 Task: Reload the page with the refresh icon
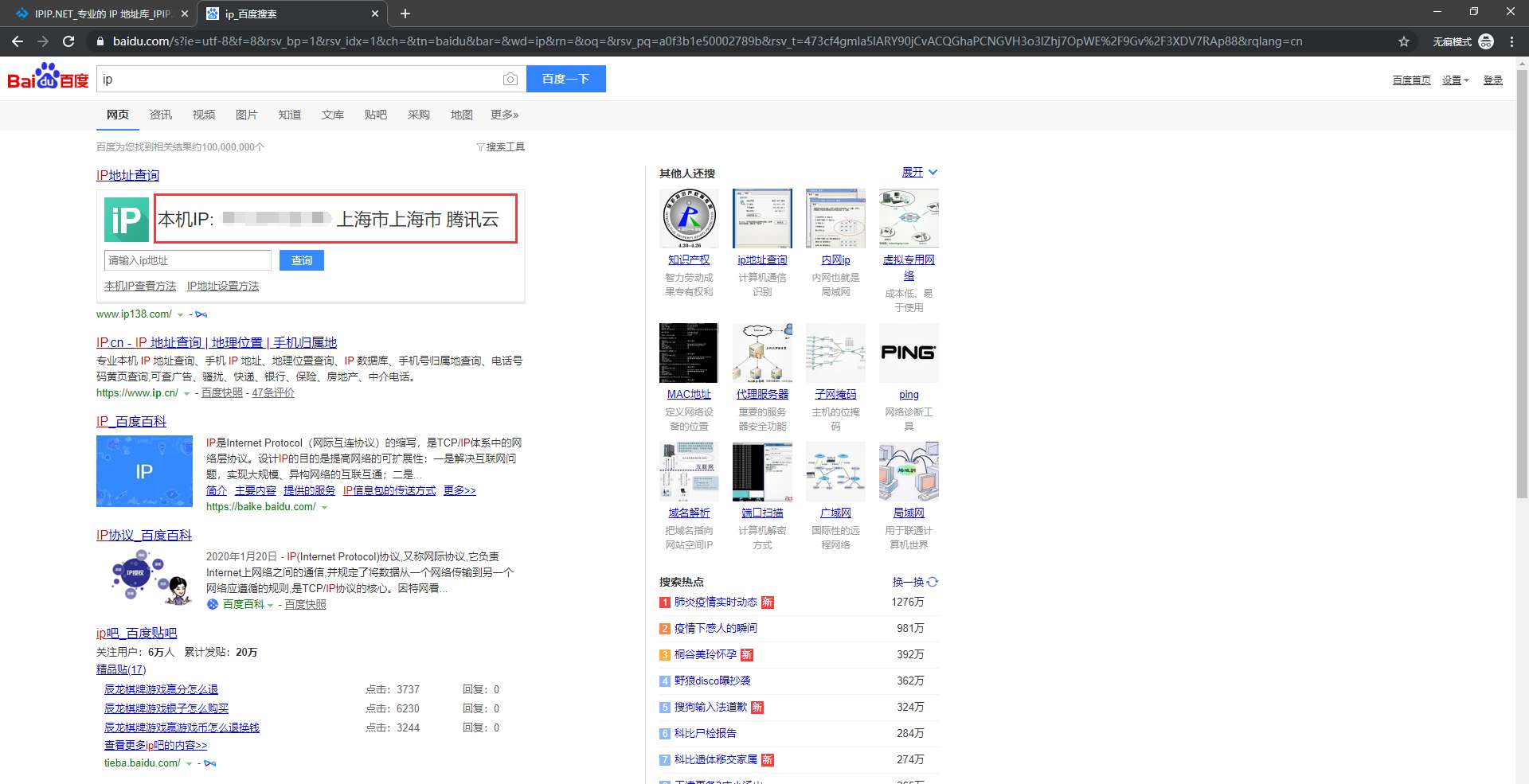click(68, 41)
